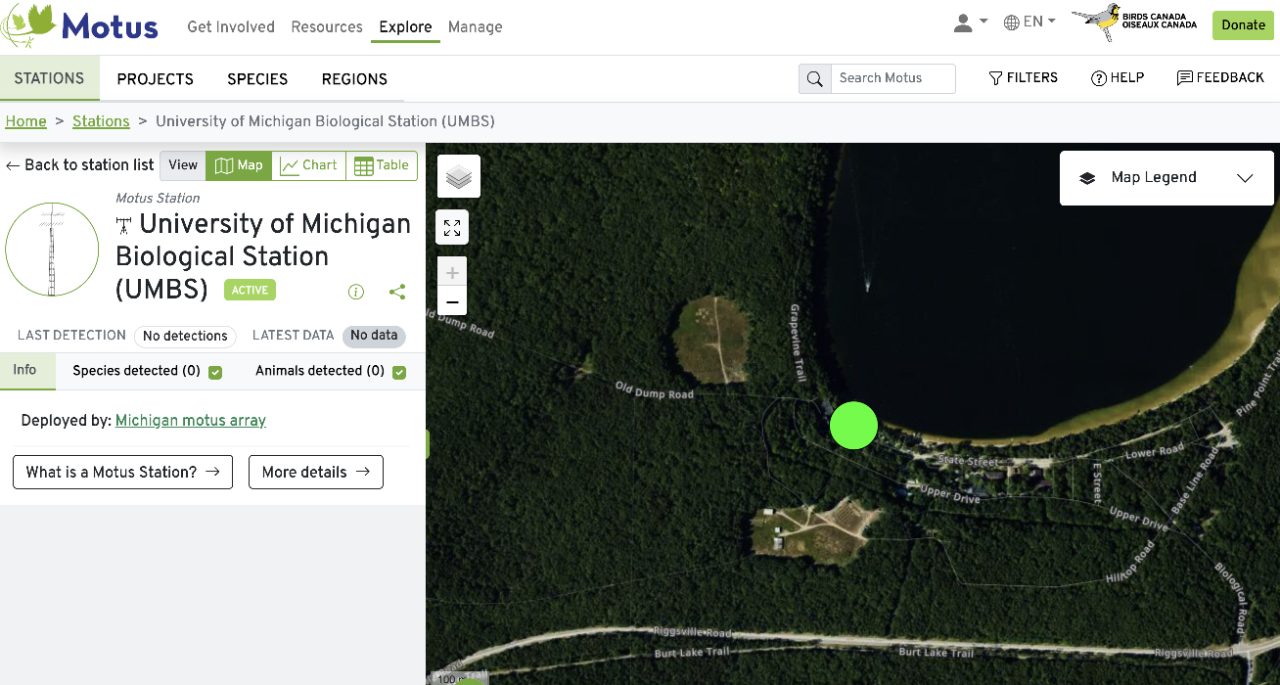Switch to the SPECIES tab
This screenshot has width=1280, height=685.
(x=257, y=78)
